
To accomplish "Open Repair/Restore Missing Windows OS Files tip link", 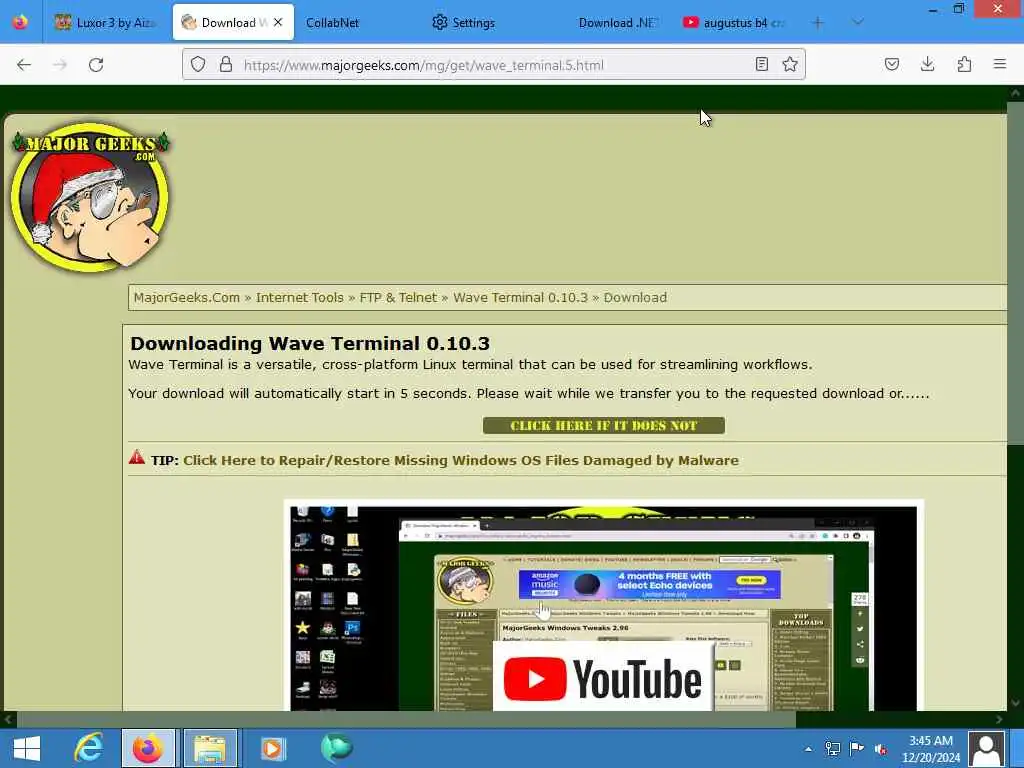I will pos(461,460).
